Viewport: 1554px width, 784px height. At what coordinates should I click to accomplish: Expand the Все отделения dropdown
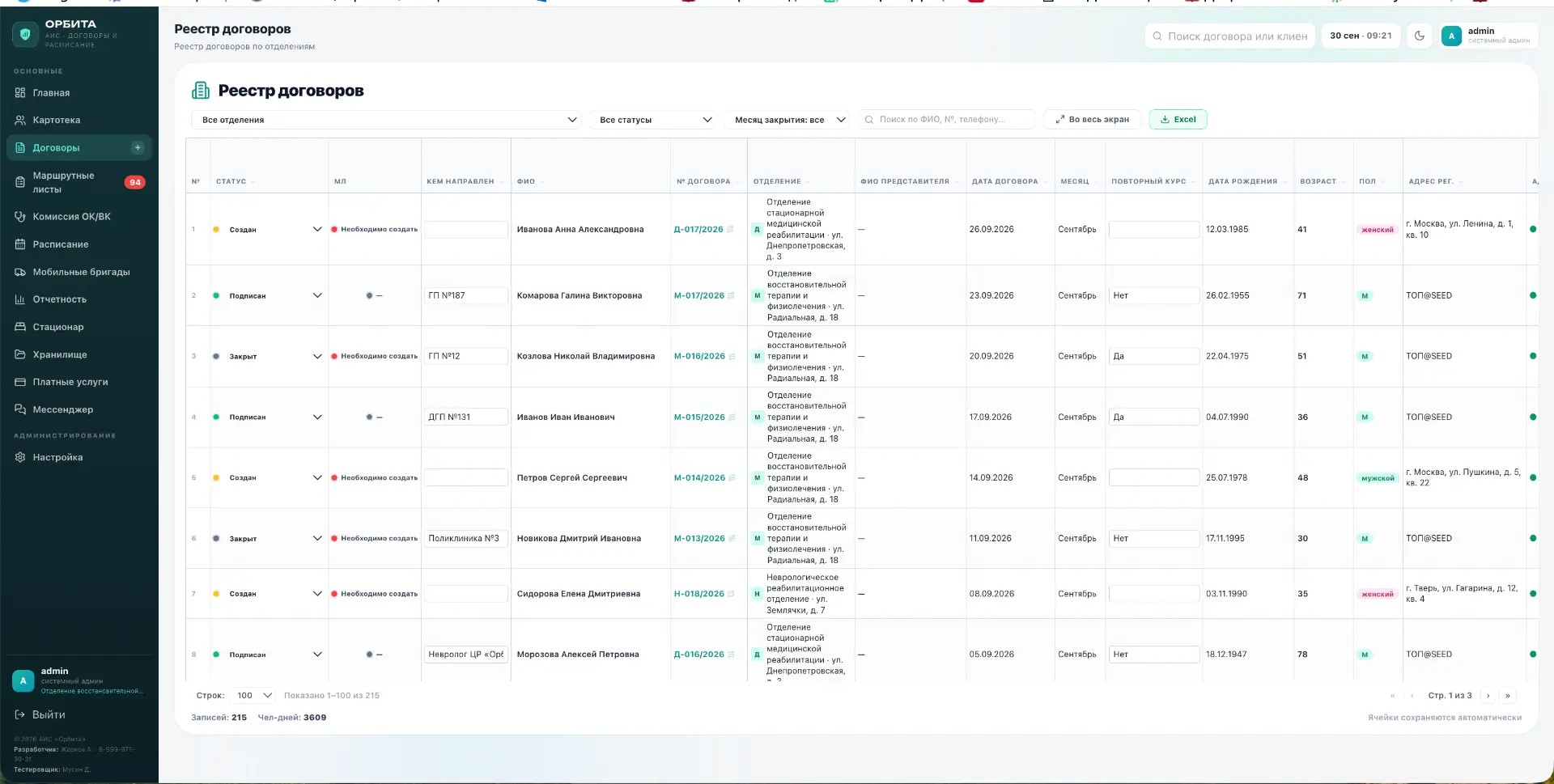coord(387,120)
